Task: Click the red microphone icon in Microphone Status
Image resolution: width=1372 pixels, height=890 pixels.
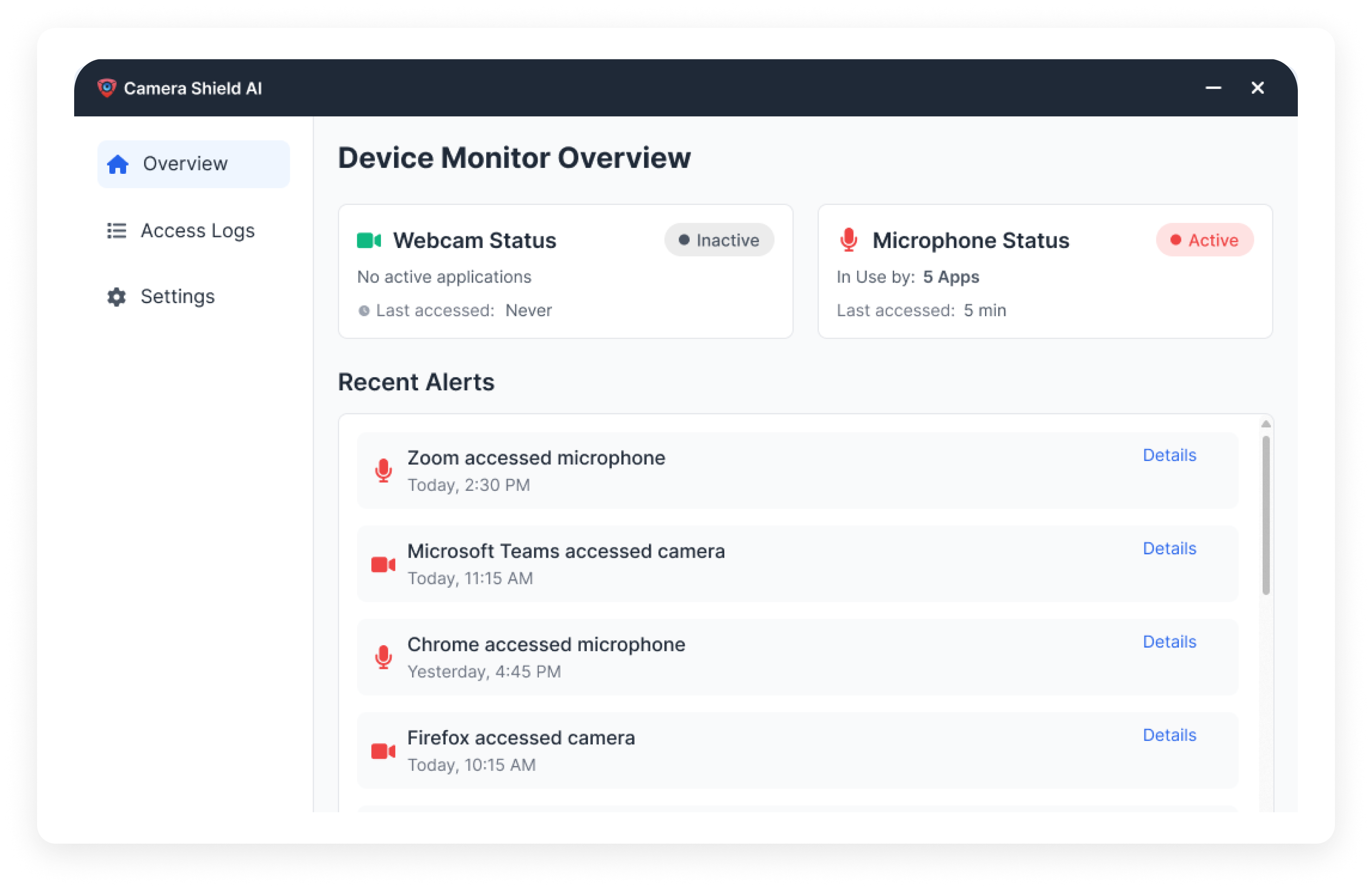Action: [x=848, y=241]
